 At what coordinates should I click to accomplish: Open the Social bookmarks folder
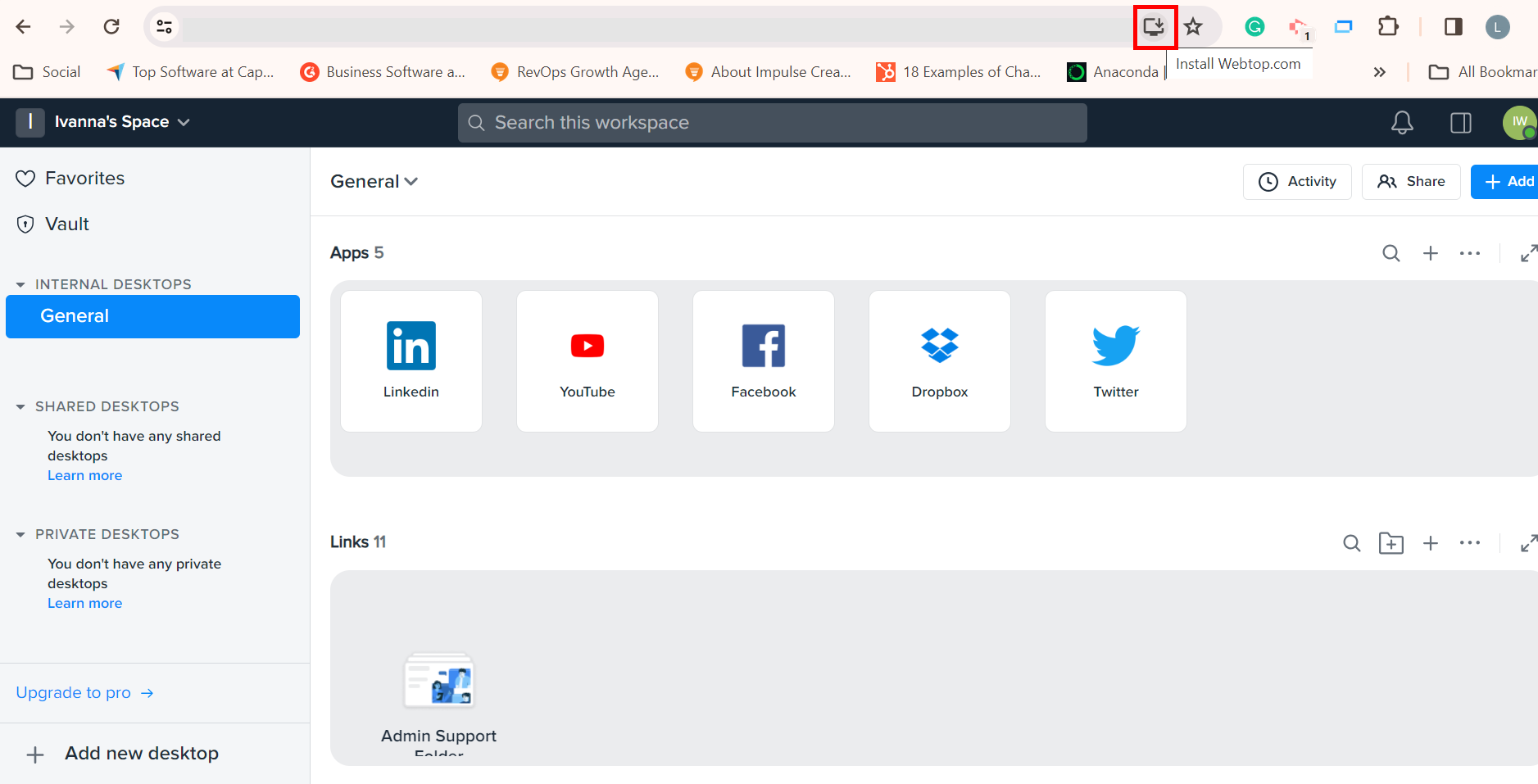click(47, 71)
